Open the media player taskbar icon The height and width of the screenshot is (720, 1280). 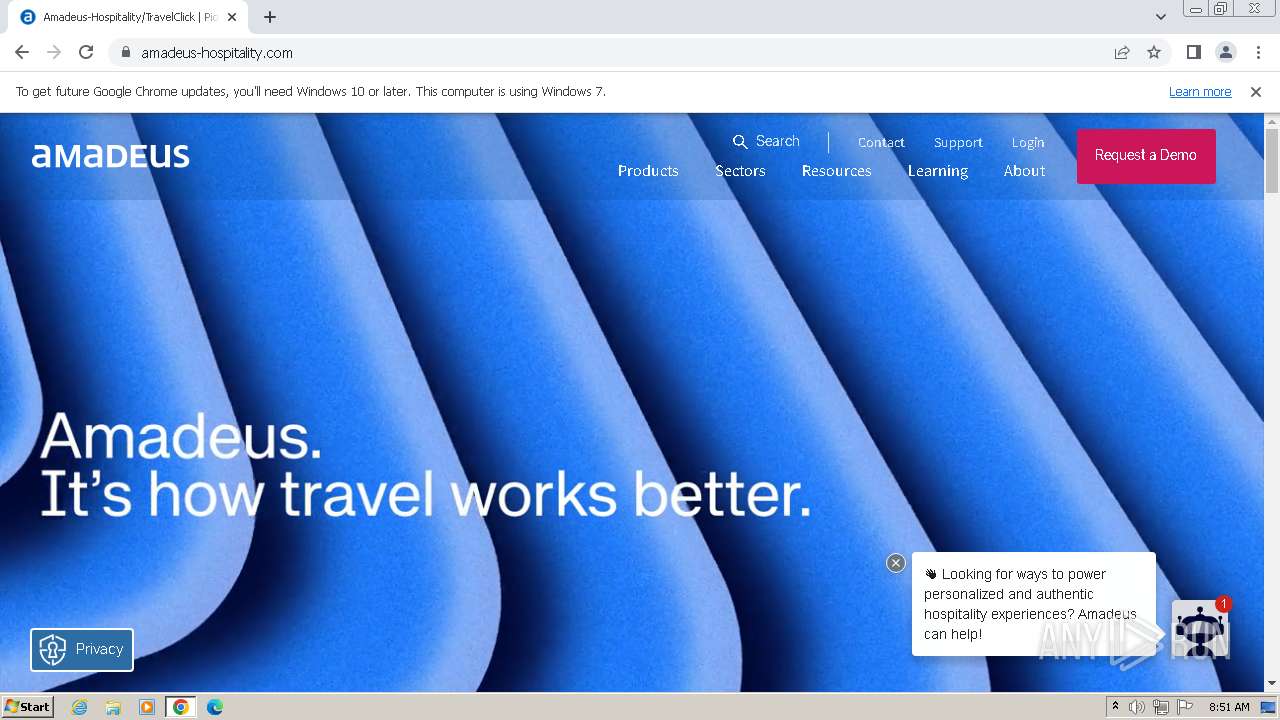pos(147,707)
